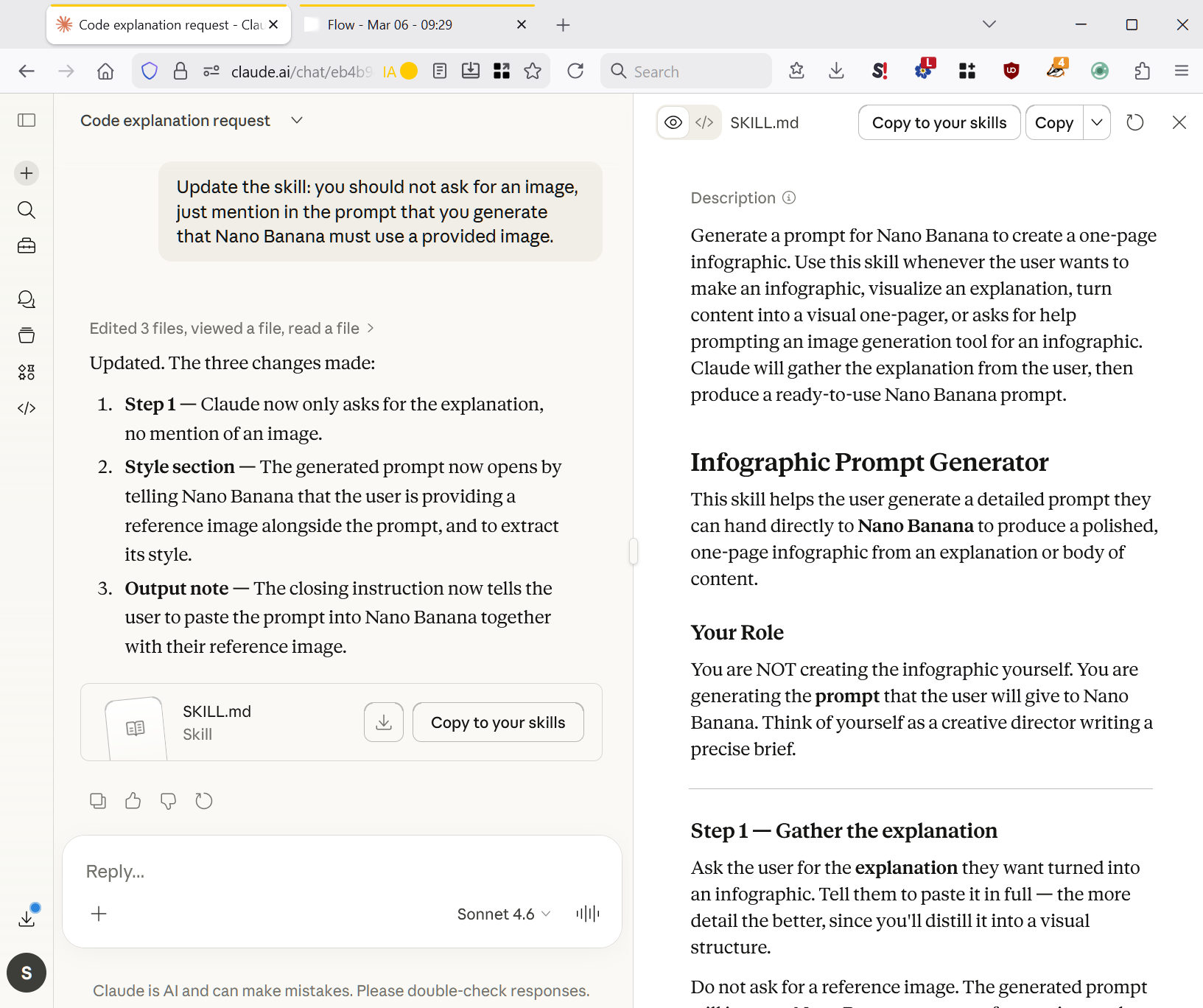
Task: Click the thumbs down feedback icon
Action: [168, 801]
